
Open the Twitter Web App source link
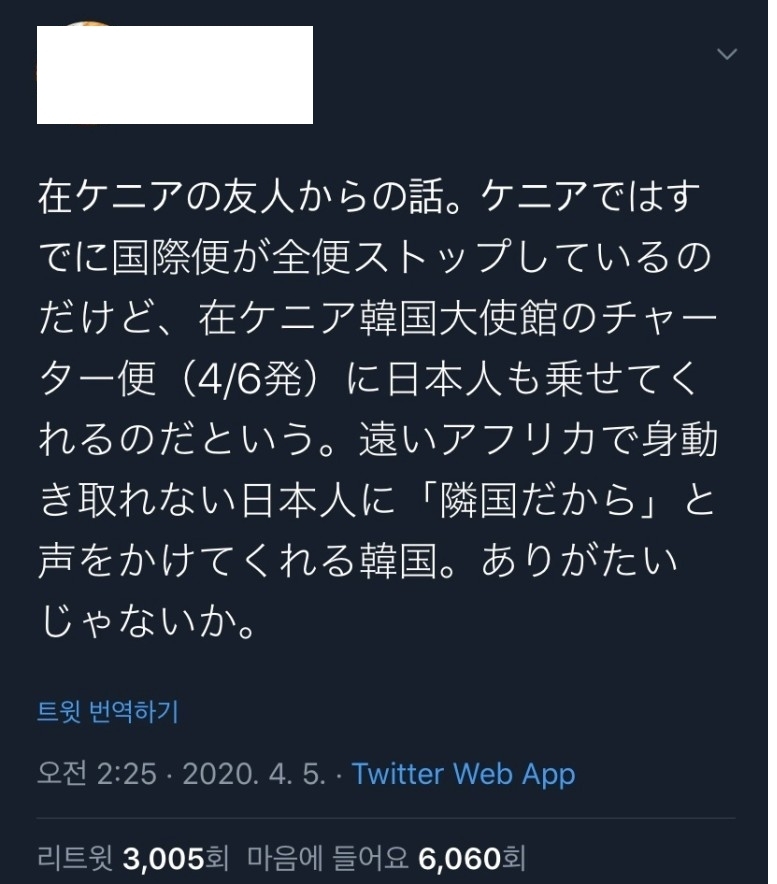tap(463, 774)
